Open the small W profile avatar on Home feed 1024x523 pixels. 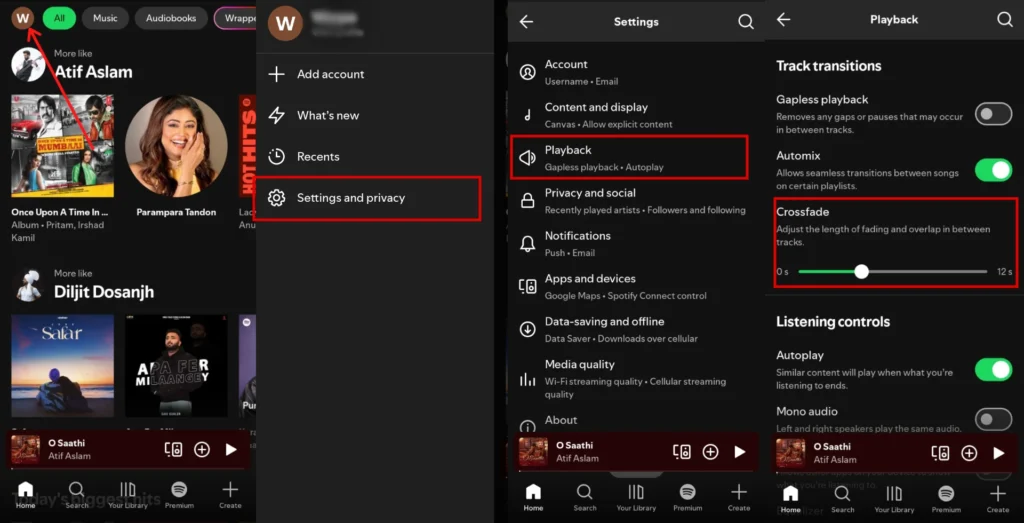(x=23, y=18)
